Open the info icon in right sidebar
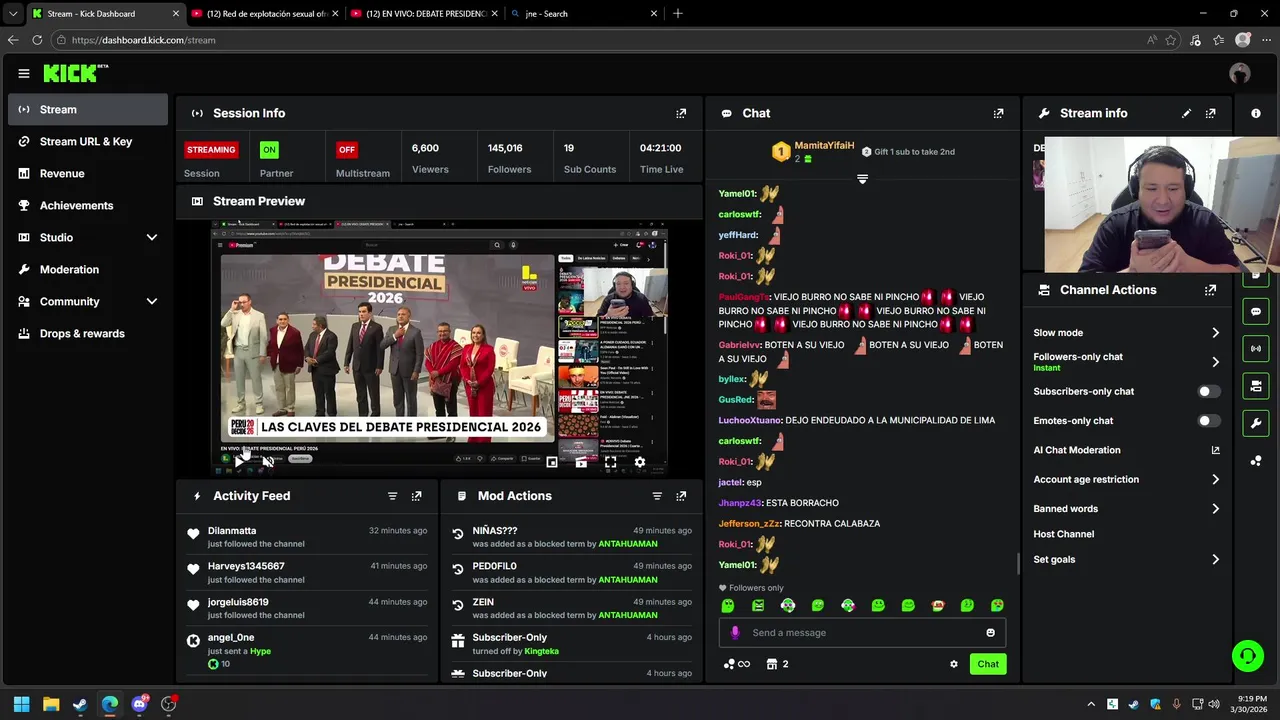Image resolution: width=1280 pixels, height=720 pixels. click(x=1256, y=113)
